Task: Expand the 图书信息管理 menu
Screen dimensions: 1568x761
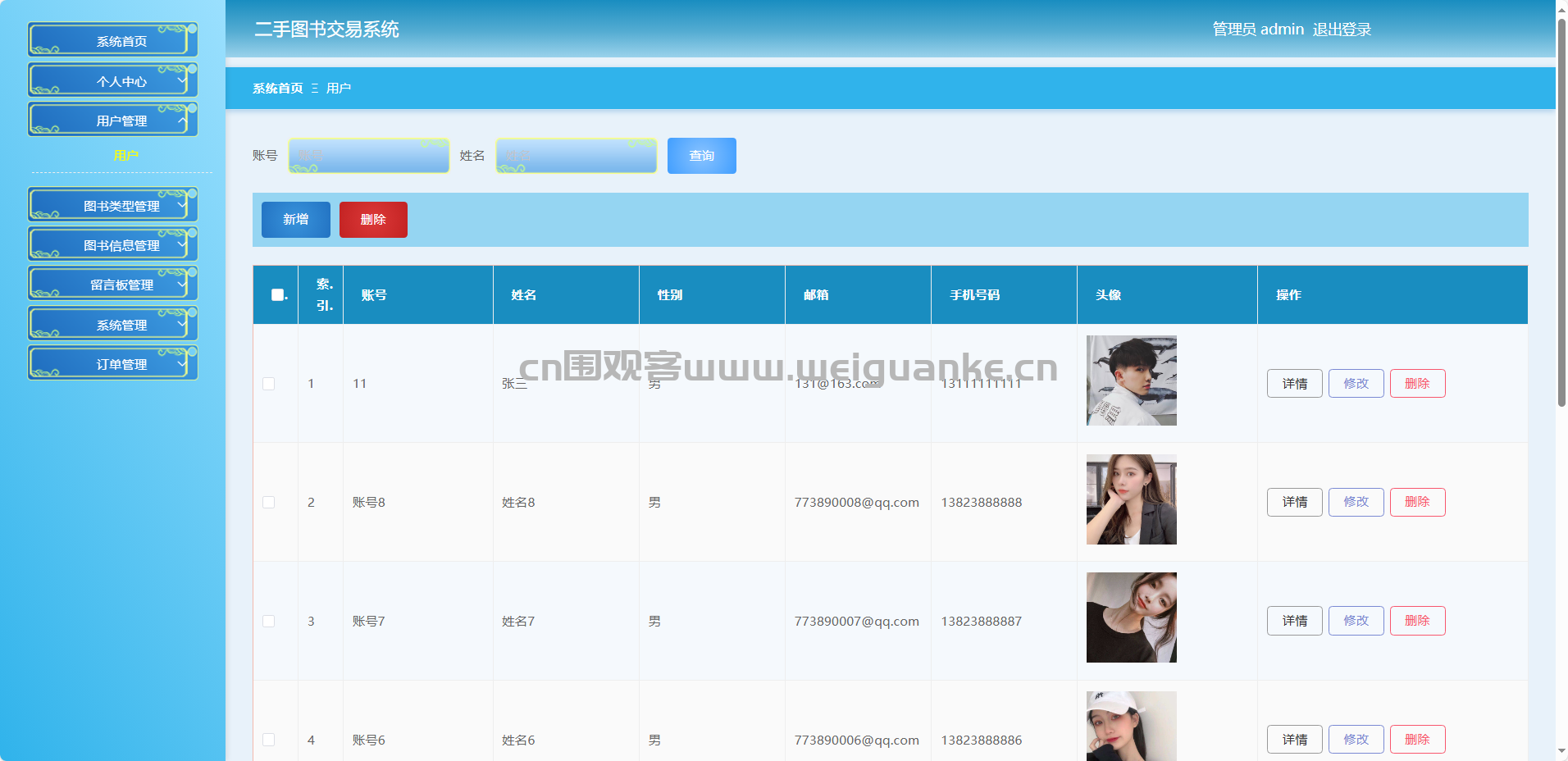Action: click(113, 244)
